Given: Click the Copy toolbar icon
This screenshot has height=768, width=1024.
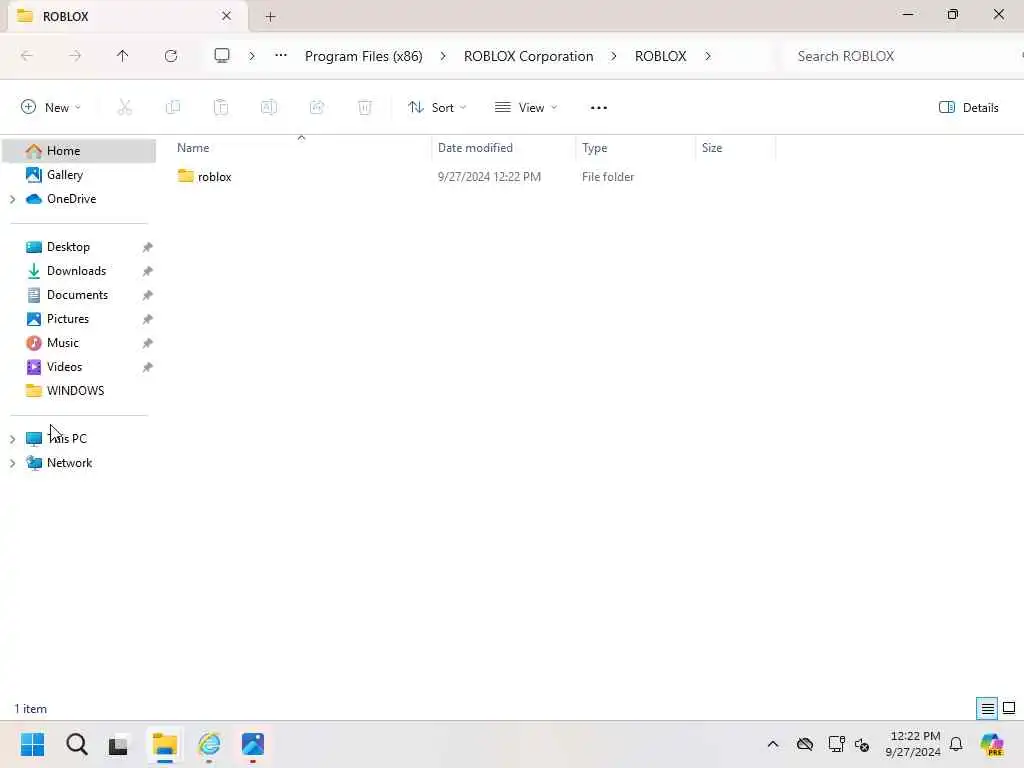Looking at the screenshot, I should [x=172, y=107].
